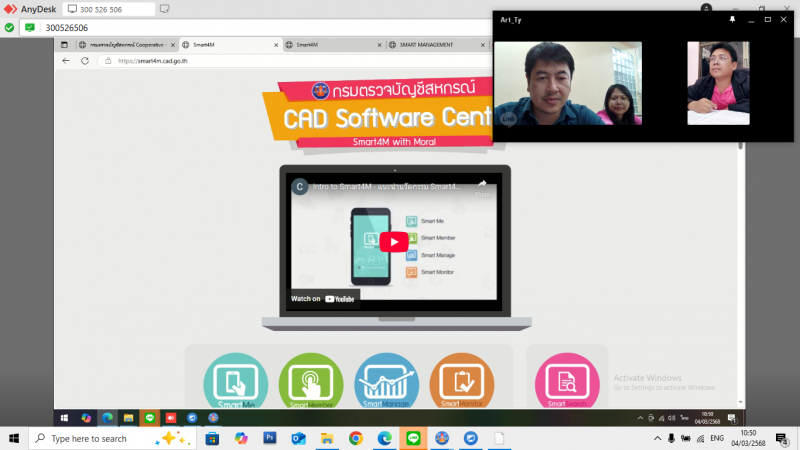Expand the remote system tray hidden icons
Screen dimensions: 800x450
pyautogui.click(x=640, y=418)
